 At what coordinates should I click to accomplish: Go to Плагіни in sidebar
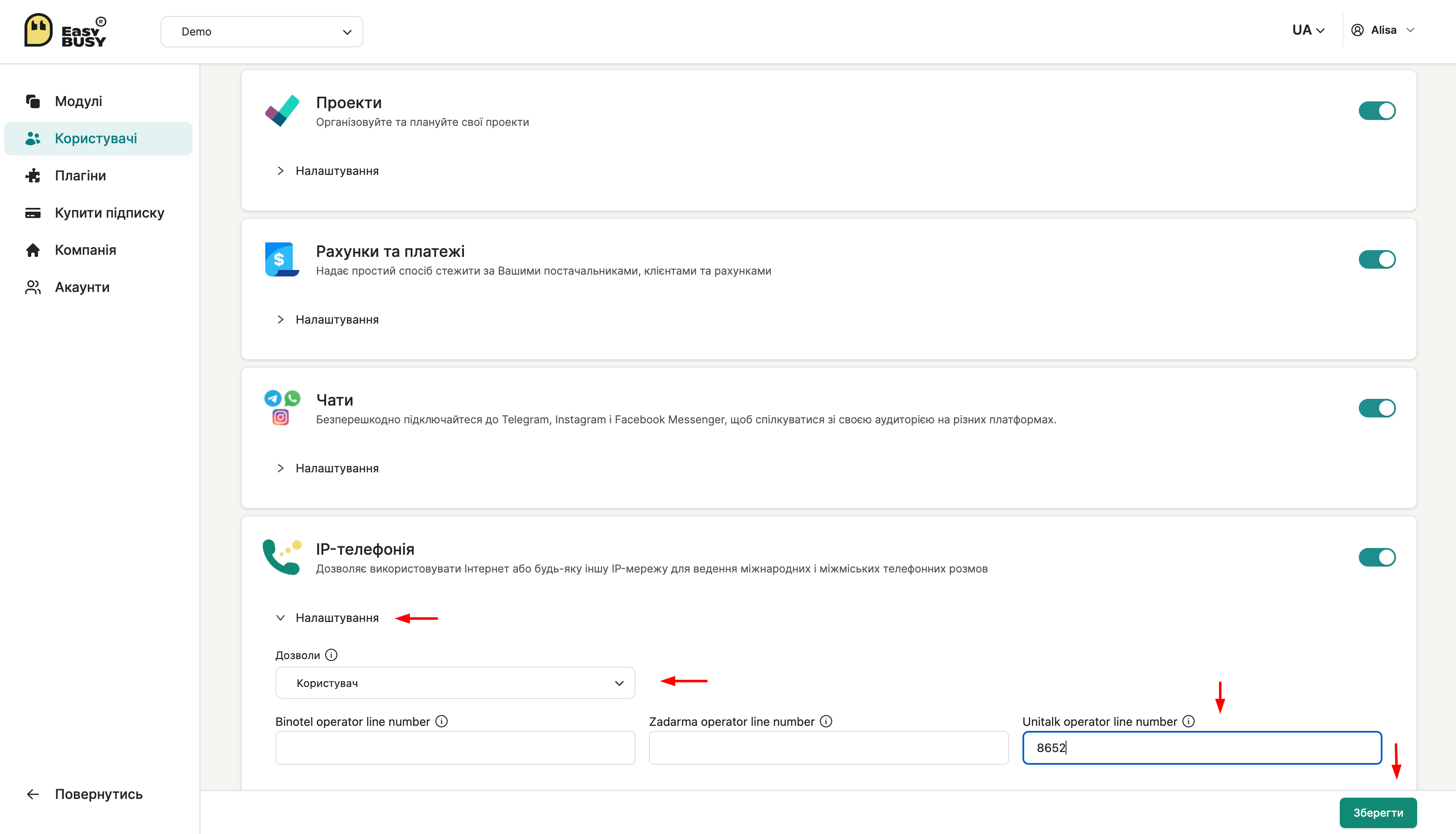pos(80,175)
